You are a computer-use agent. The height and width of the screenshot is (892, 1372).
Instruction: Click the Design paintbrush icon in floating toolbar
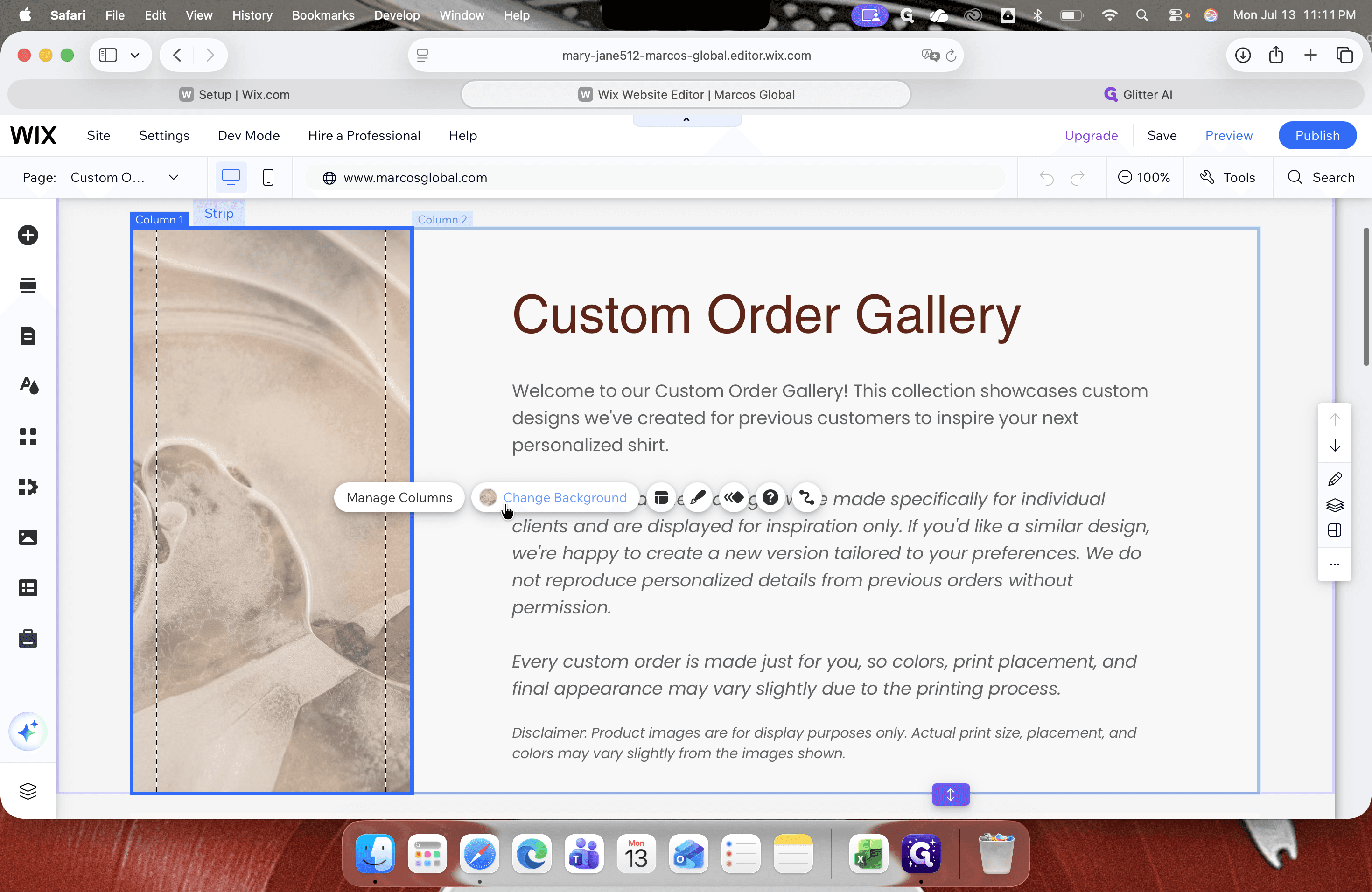[698, 497]
